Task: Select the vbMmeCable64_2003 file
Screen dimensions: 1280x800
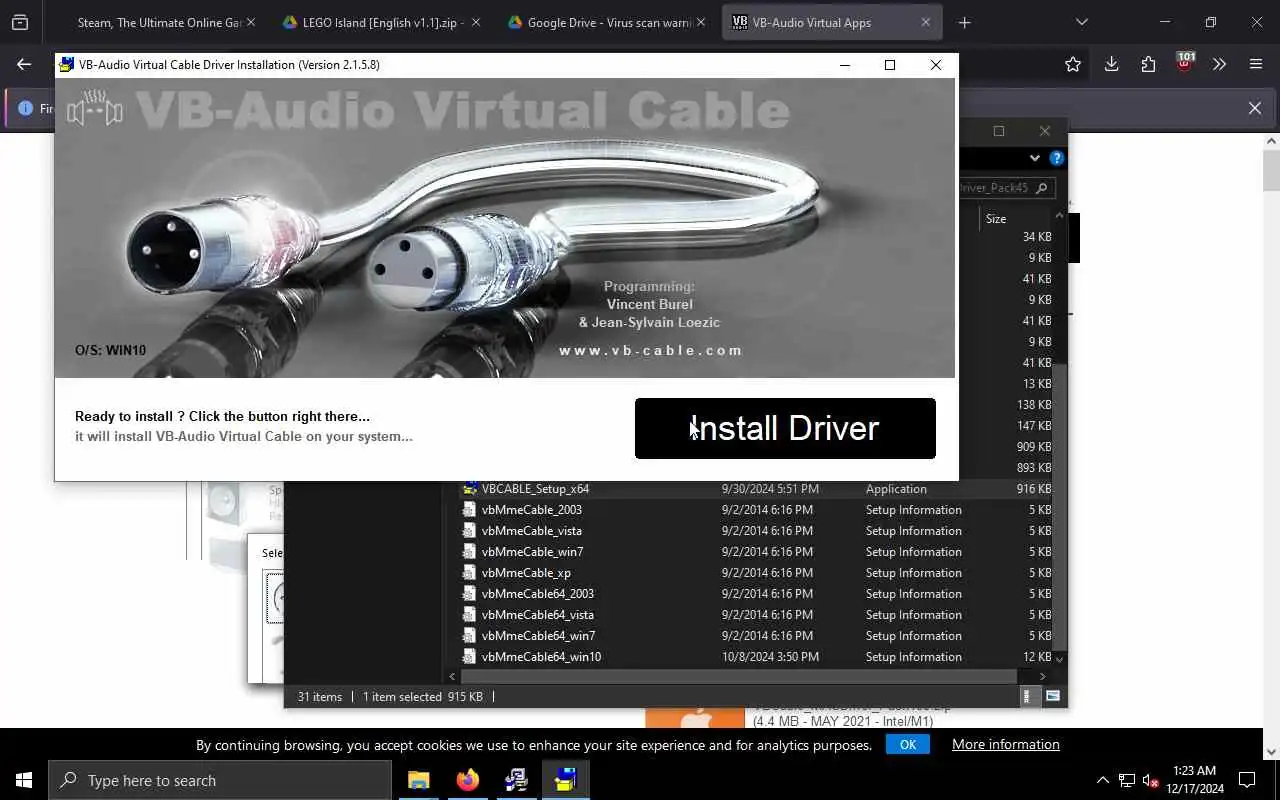Action: click(x=756, y=594)
